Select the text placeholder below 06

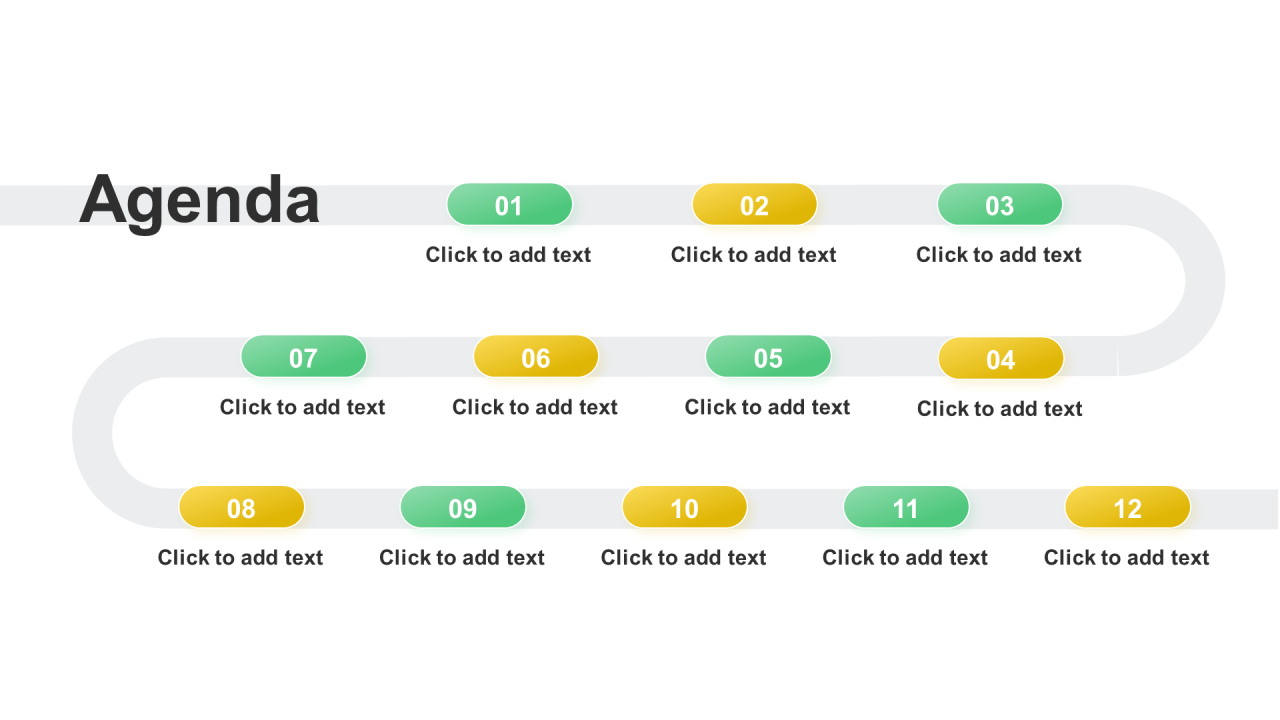(535, 407)
